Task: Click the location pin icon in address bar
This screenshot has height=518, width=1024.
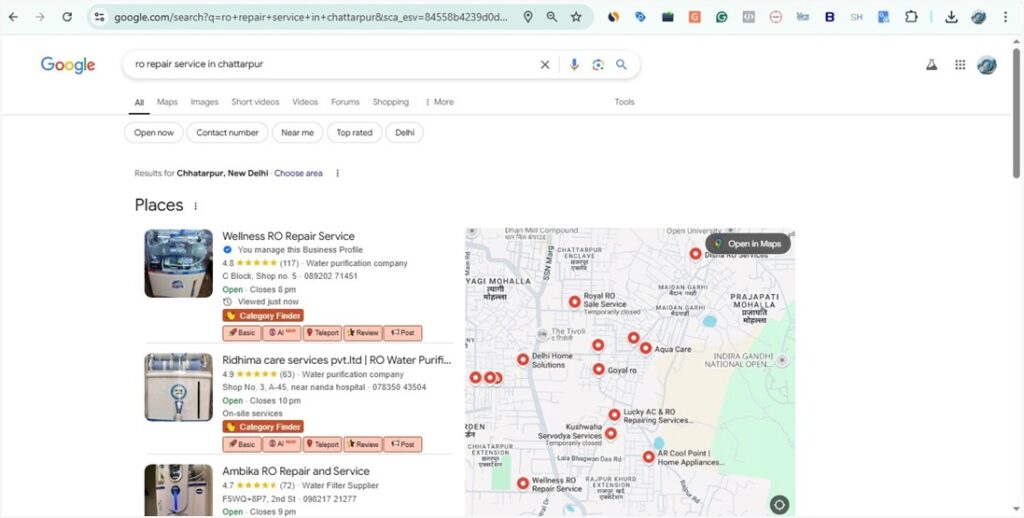Action: pos(528,17)
